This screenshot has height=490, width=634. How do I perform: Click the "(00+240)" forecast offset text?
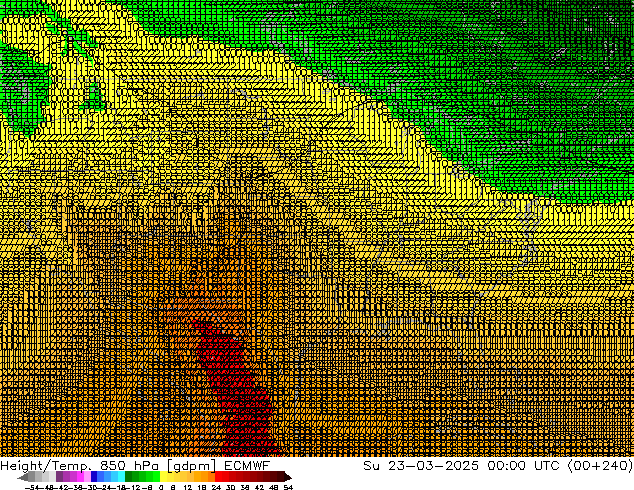point(600,466)
